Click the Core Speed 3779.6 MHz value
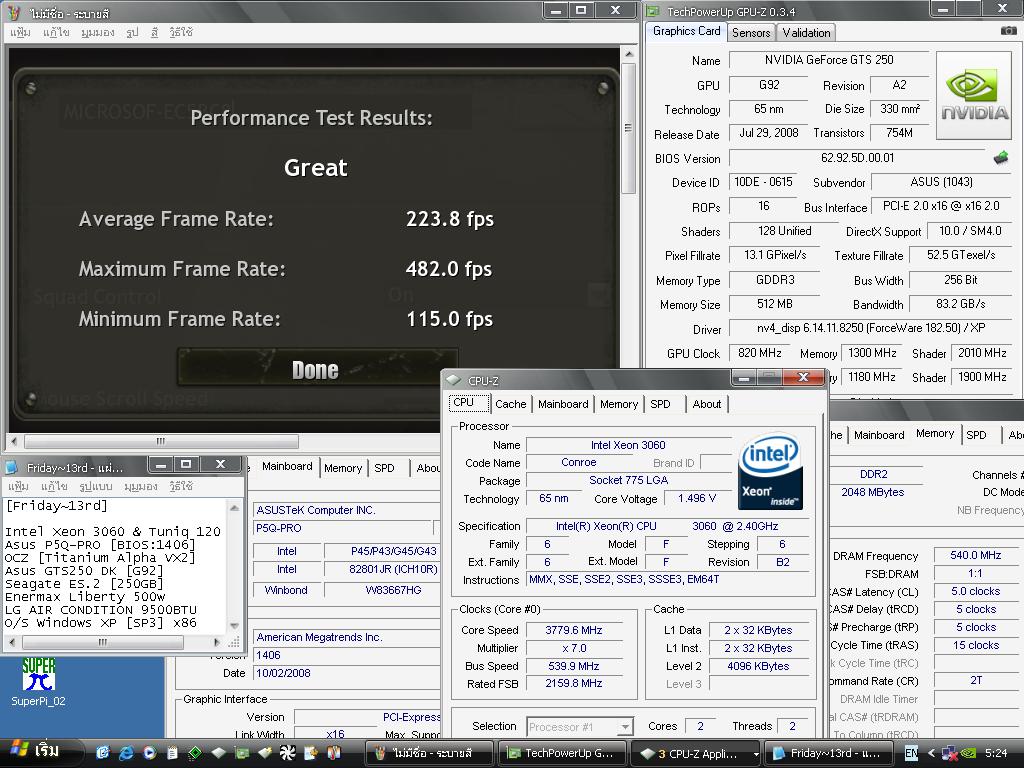Image resolution: width=1024 pixels, height=768 pixels. [x=573, y=630]
